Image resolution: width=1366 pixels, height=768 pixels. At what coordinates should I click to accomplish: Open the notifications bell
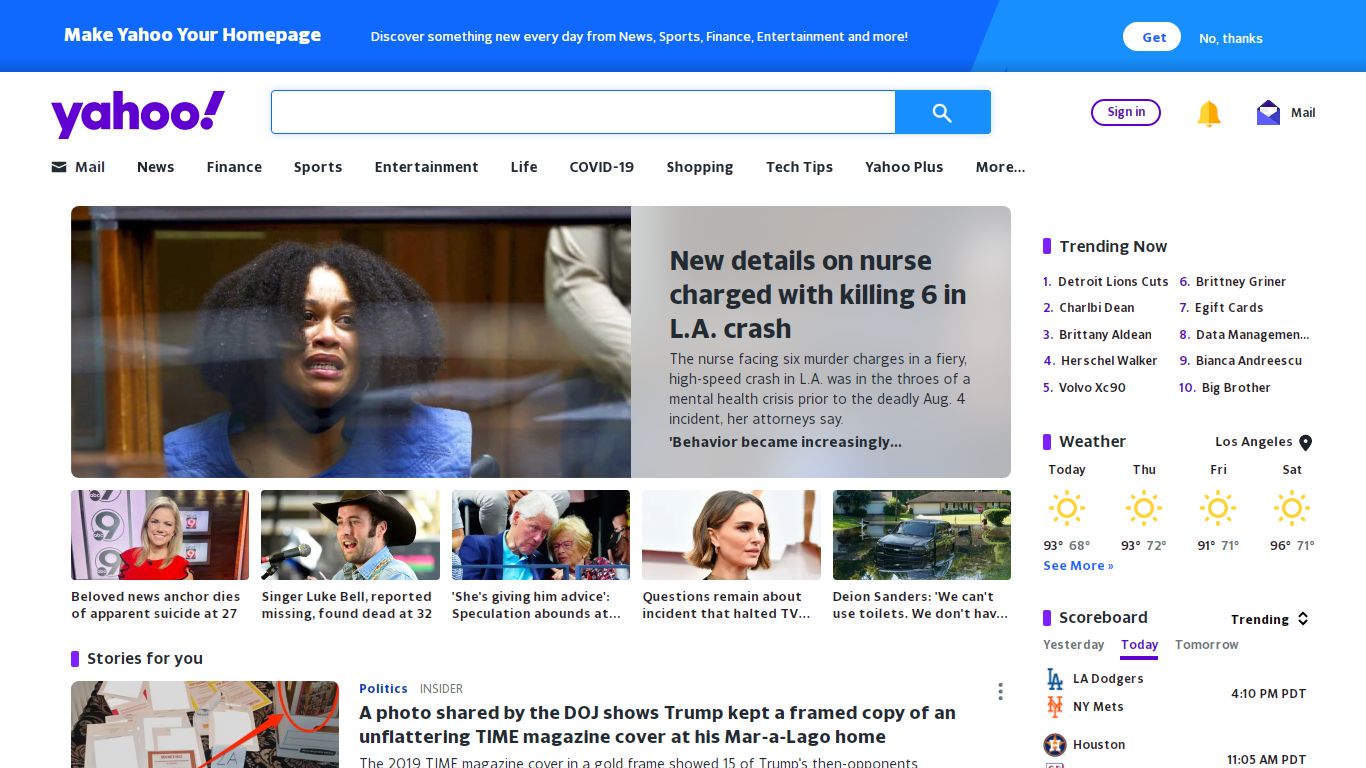(1209, 113)
